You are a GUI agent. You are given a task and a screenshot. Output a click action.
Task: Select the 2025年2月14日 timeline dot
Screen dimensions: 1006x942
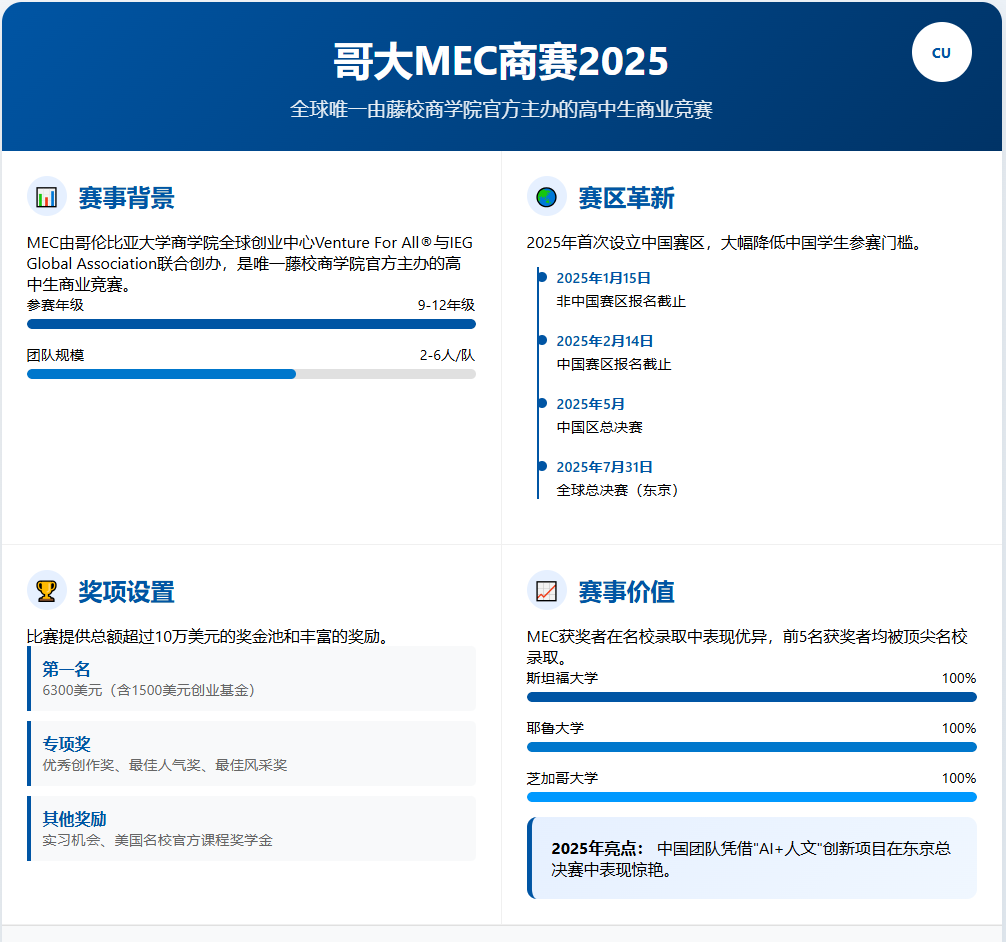click(x=542, y=340)
